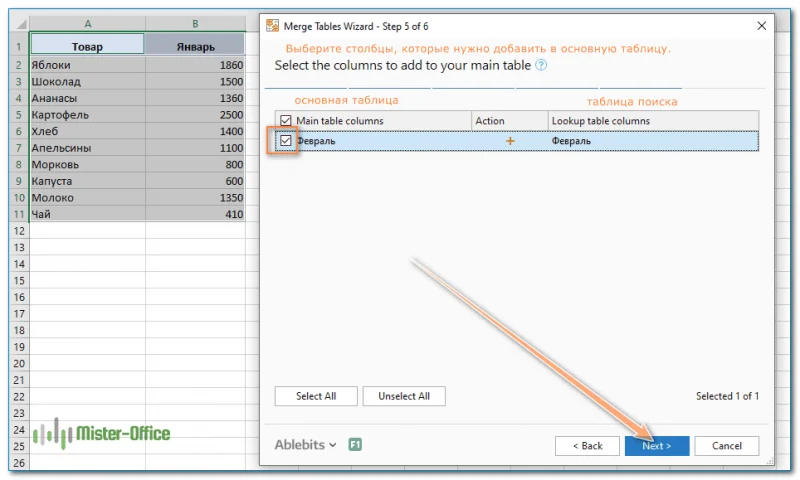This screenshot has width=800, height=480.
Task: Click the Unselect All button
Action: pos(404,396)
